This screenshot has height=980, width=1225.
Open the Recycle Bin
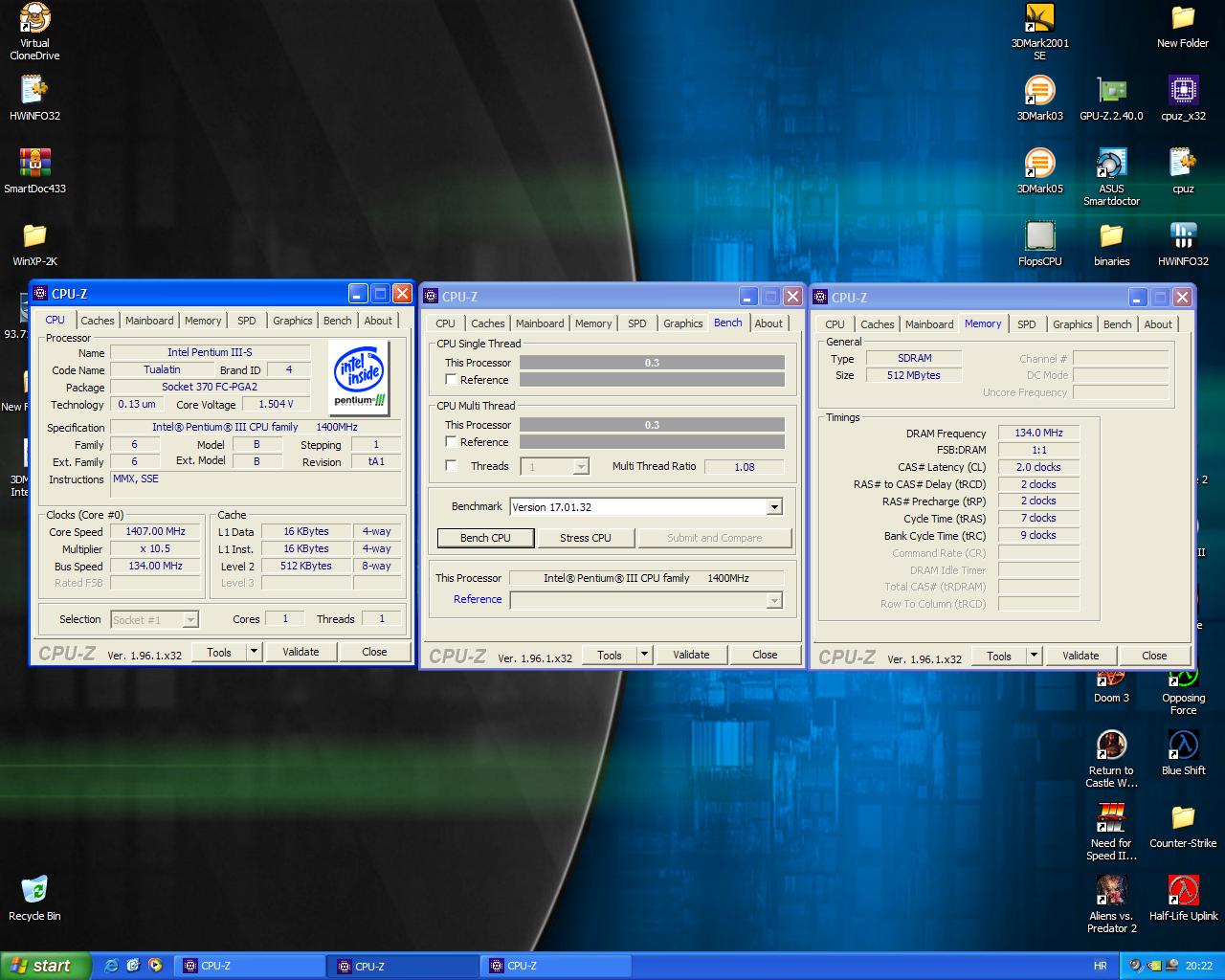[34, 891]
